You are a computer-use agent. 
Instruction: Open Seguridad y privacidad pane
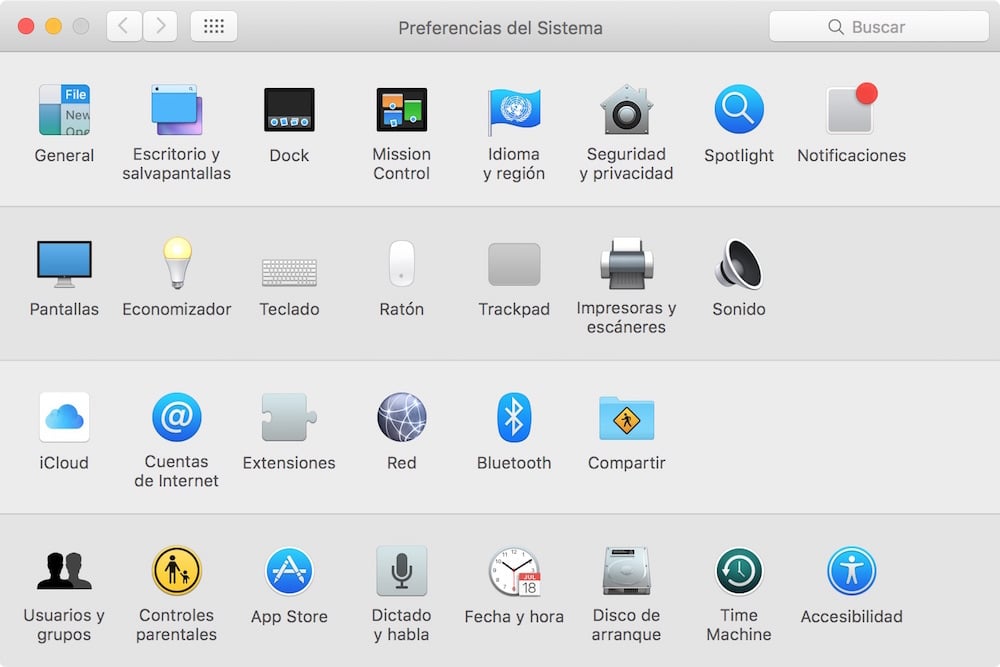[626, 110]
